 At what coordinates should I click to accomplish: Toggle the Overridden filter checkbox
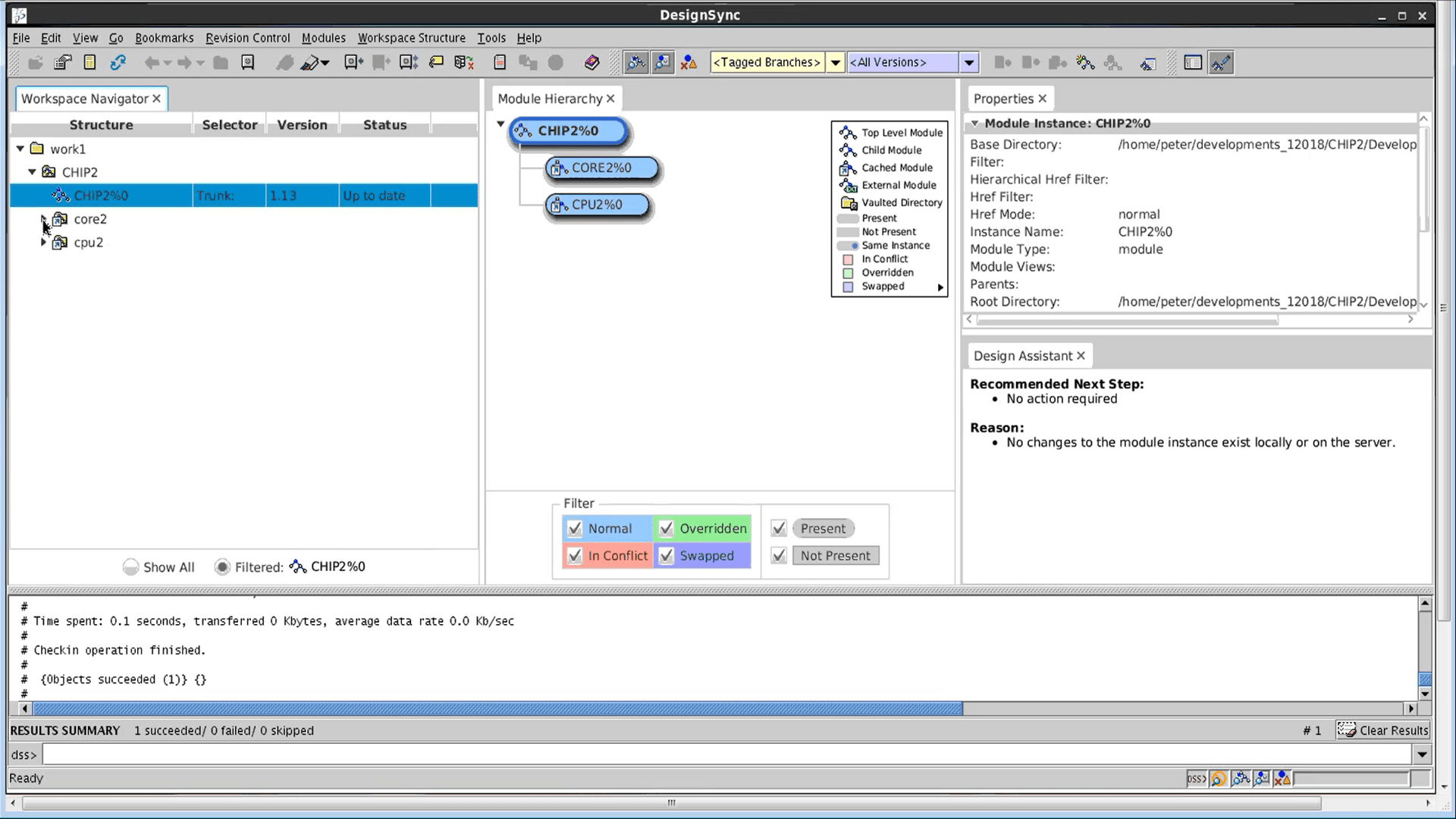[x=666, y=528]
